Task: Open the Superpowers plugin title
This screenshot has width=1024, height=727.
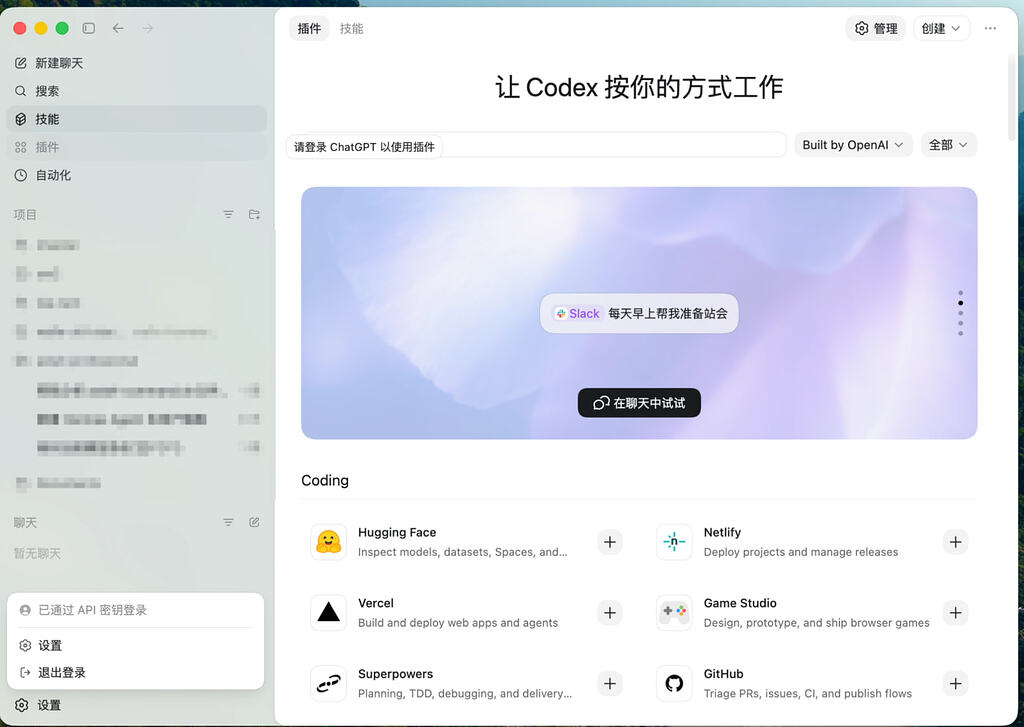Action: coord(395,673)
